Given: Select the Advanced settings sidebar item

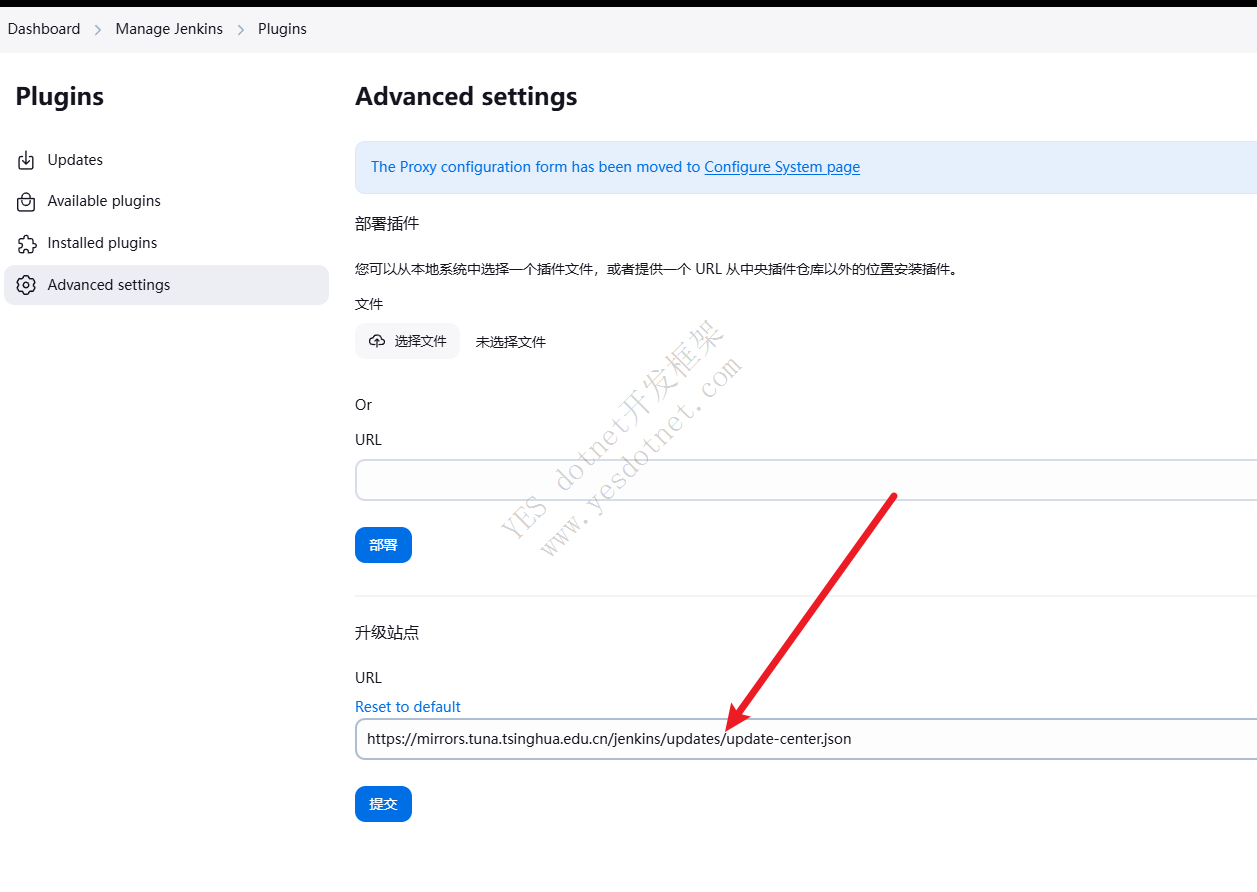Looking at the screenshot, I should [x=166, y=285].
